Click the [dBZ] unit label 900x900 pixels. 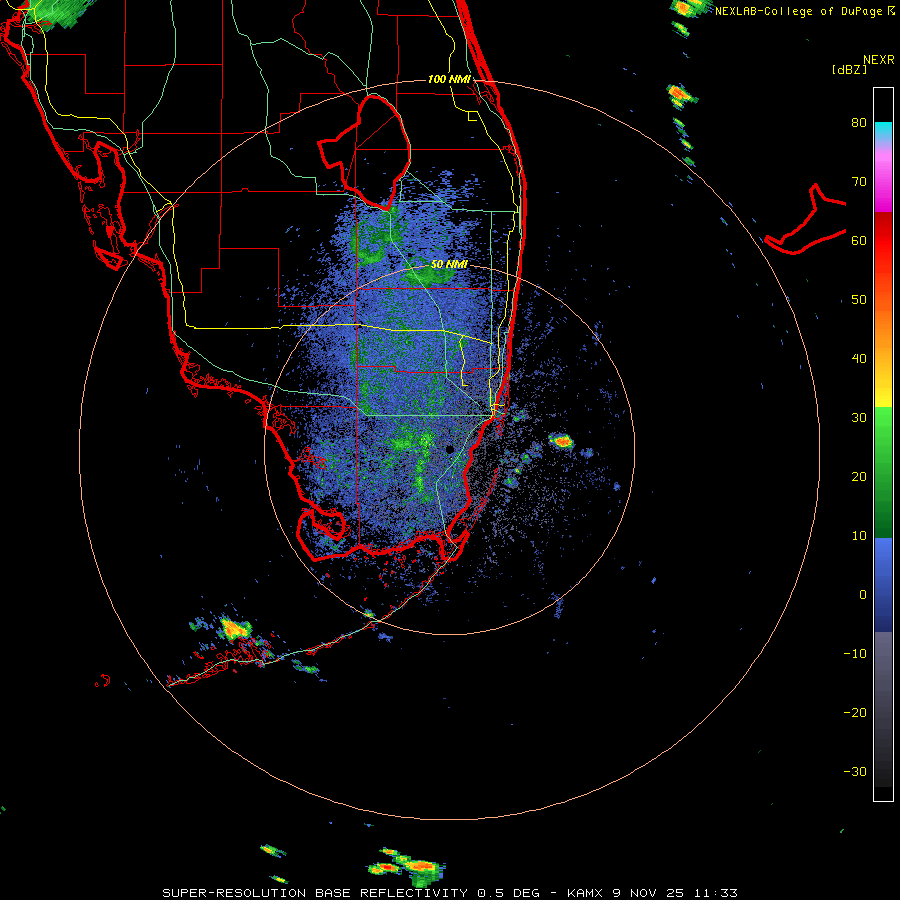click(x=849, y=69)
